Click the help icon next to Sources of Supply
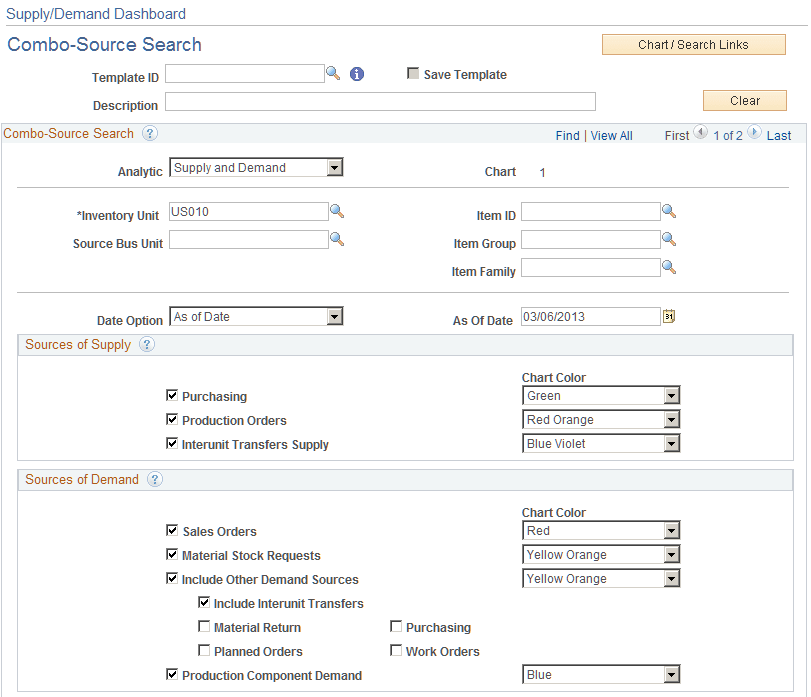 [146, 345]
